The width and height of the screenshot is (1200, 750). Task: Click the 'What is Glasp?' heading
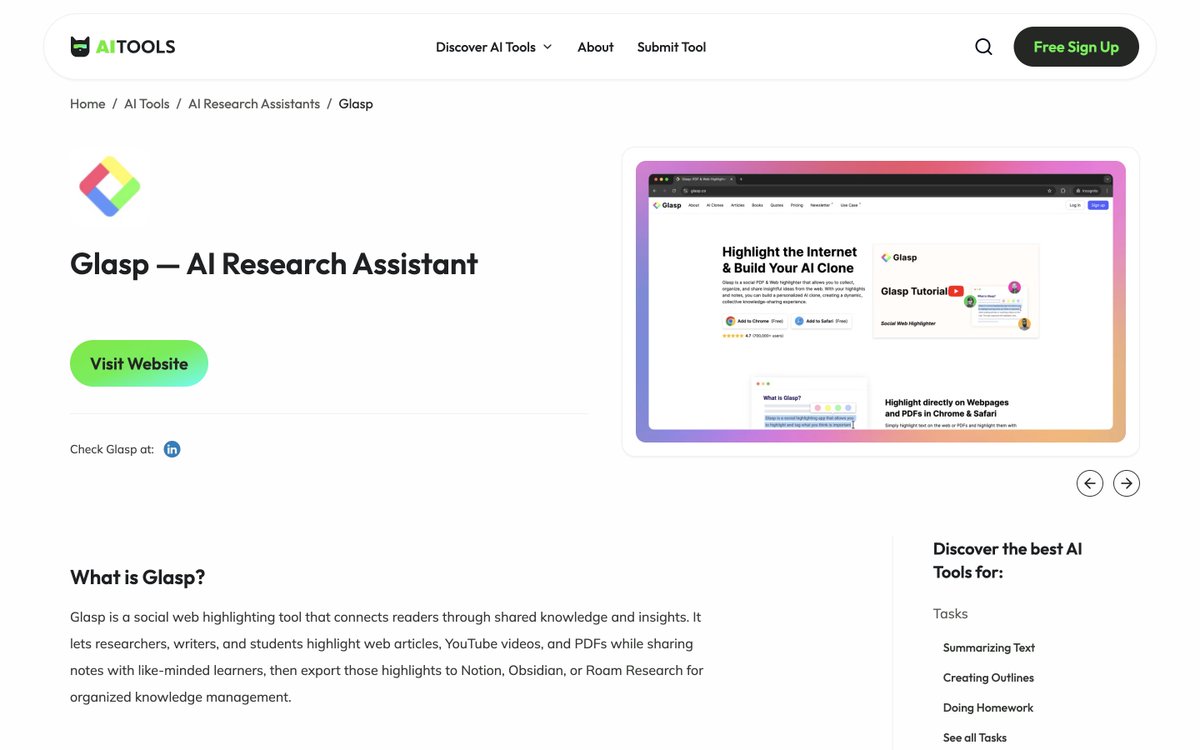click(x=138, y=577)
